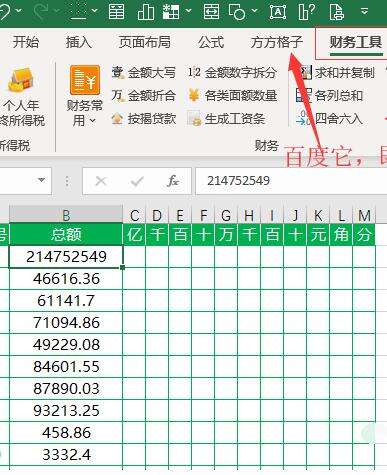Click 金额数字拆分 tool
The height and width of the screenshot is (475, 387).
pyautogui.click(x=232, y=72)
